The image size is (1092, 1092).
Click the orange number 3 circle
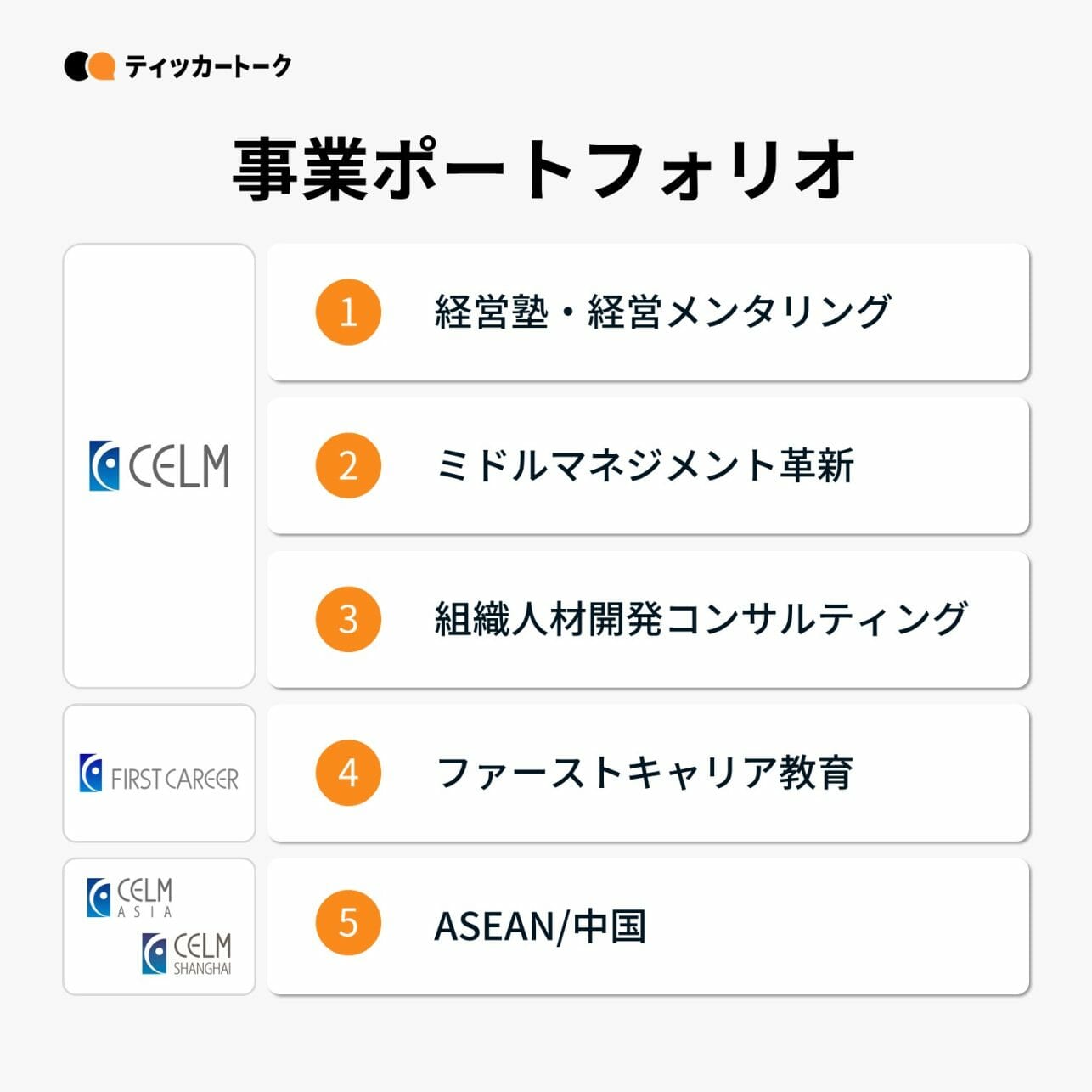(x=348, y=619)
